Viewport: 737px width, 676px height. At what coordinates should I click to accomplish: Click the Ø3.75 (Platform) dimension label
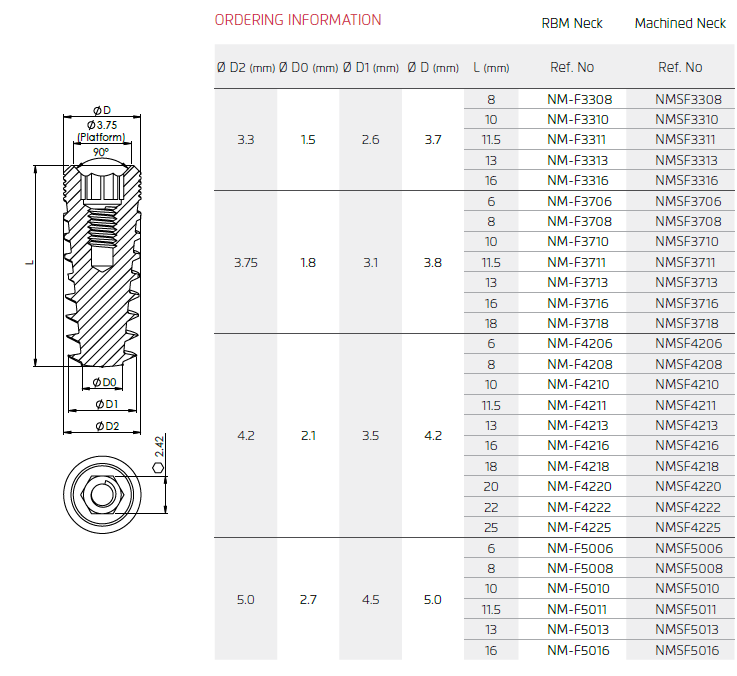[100, 130]
